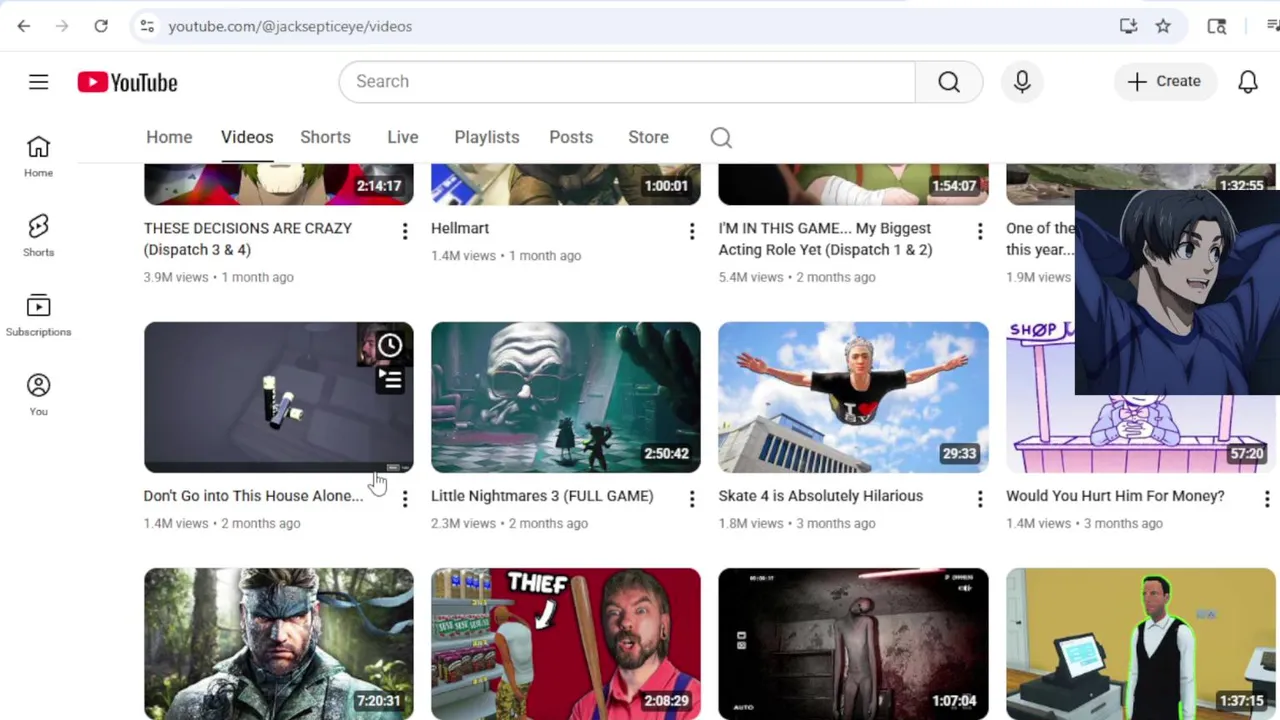
Task: Bookmark this page with star icon
Action: (x=1163, y=26)
